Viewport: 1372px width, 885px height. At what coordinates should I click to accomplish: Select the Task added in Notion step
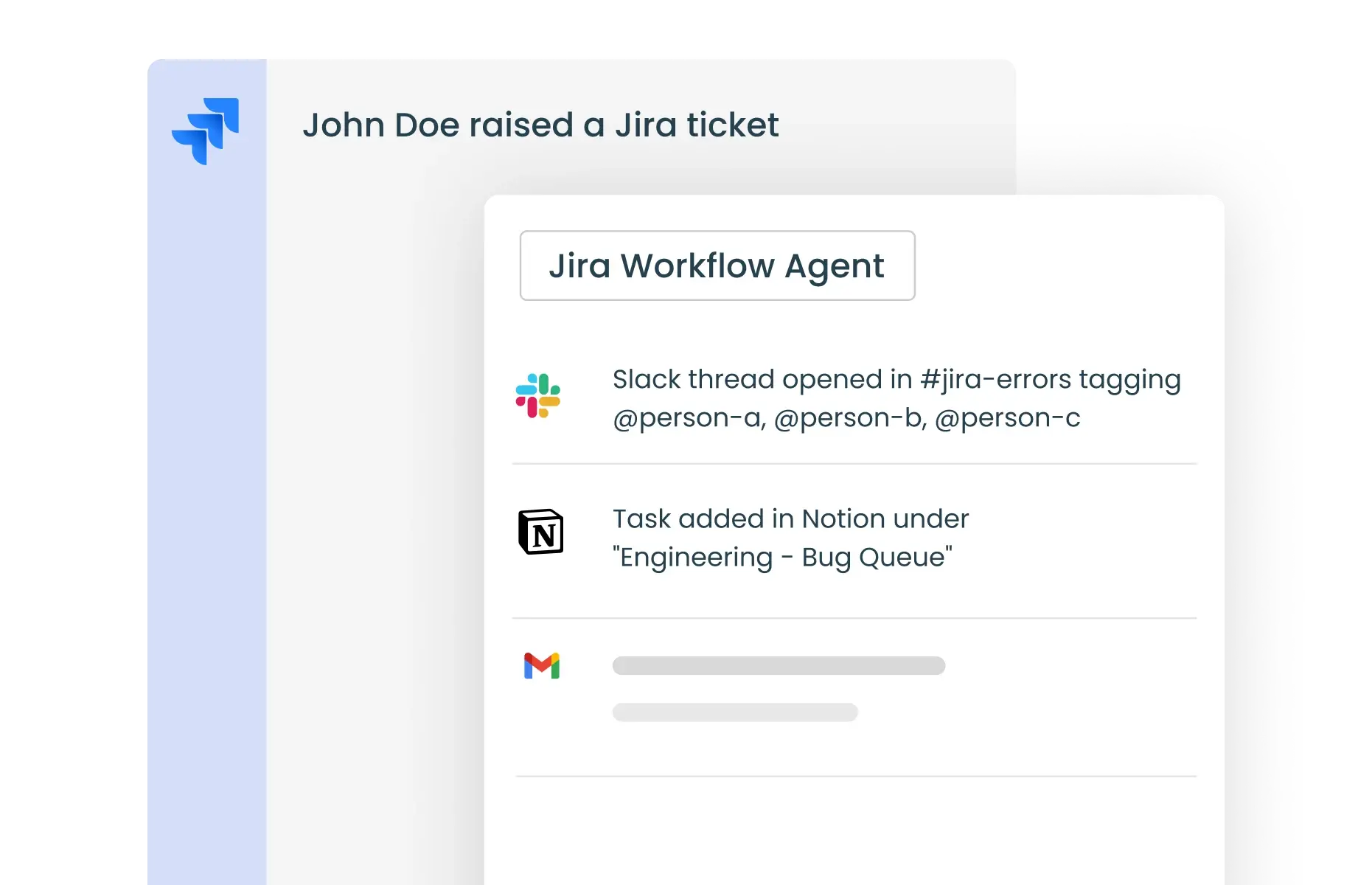(790, 537)
